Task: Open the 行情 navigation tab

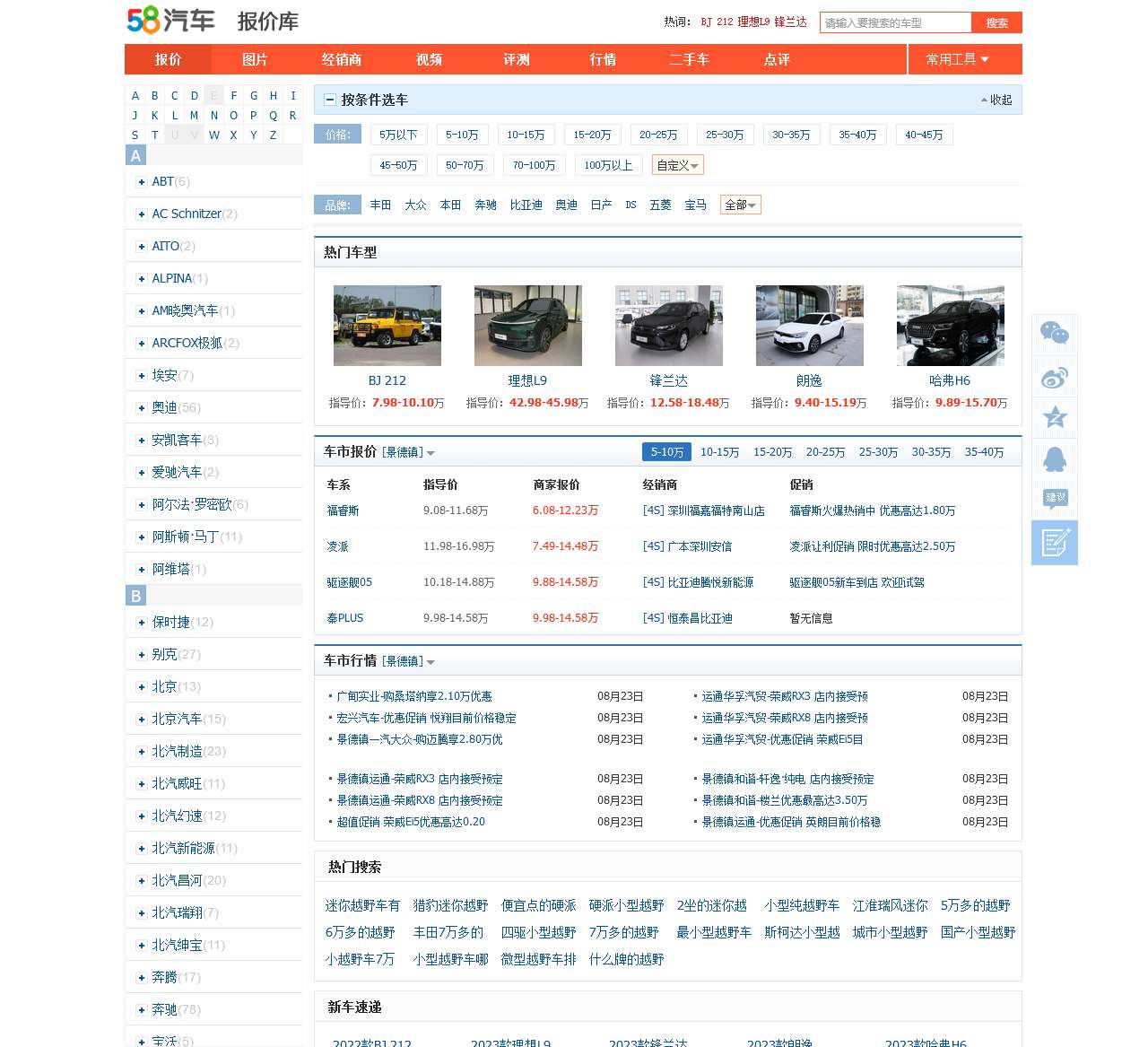Action: [x=603, y=59]
